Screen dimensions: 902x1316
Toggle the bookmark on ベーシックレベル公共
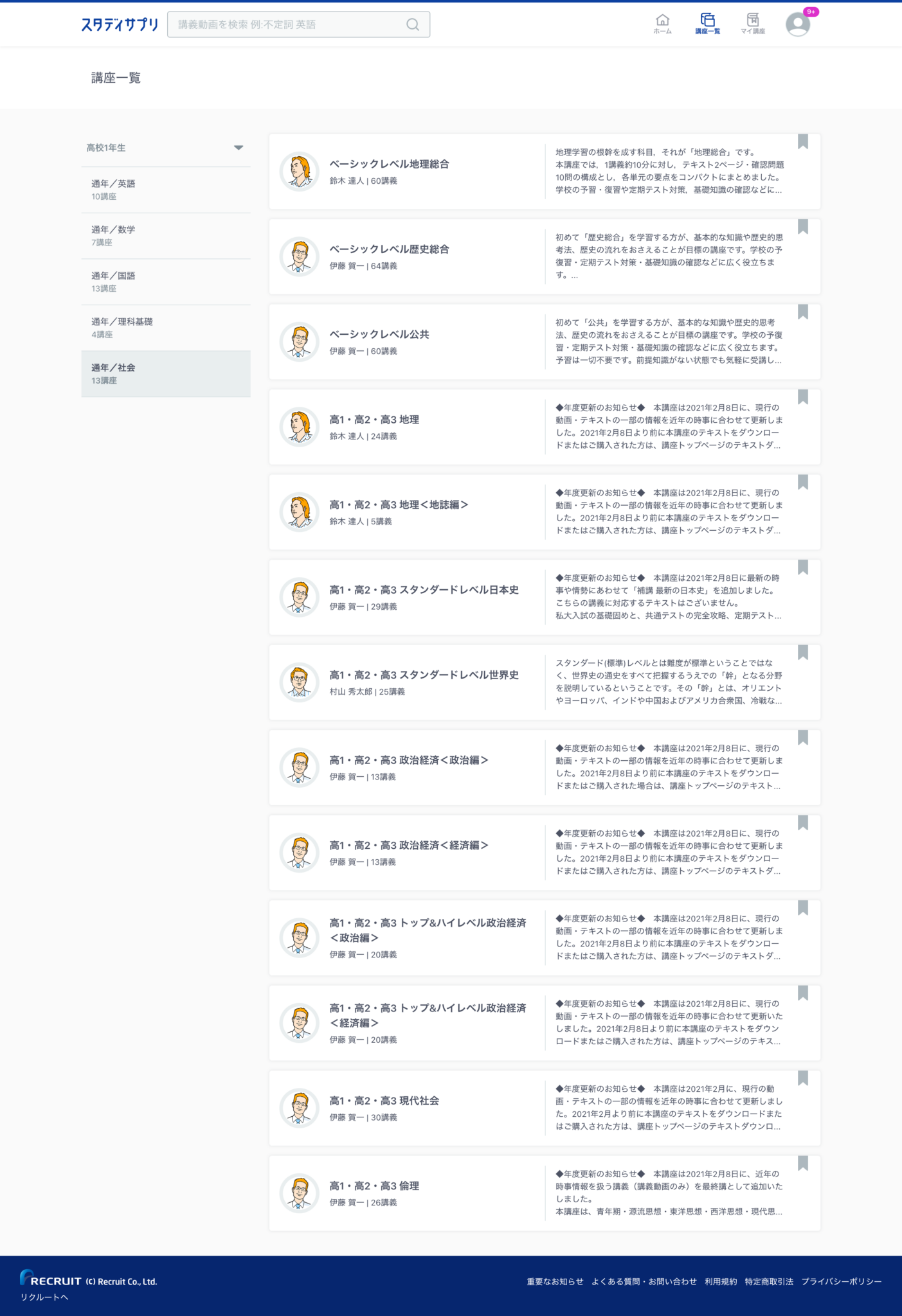pos(803,312)
